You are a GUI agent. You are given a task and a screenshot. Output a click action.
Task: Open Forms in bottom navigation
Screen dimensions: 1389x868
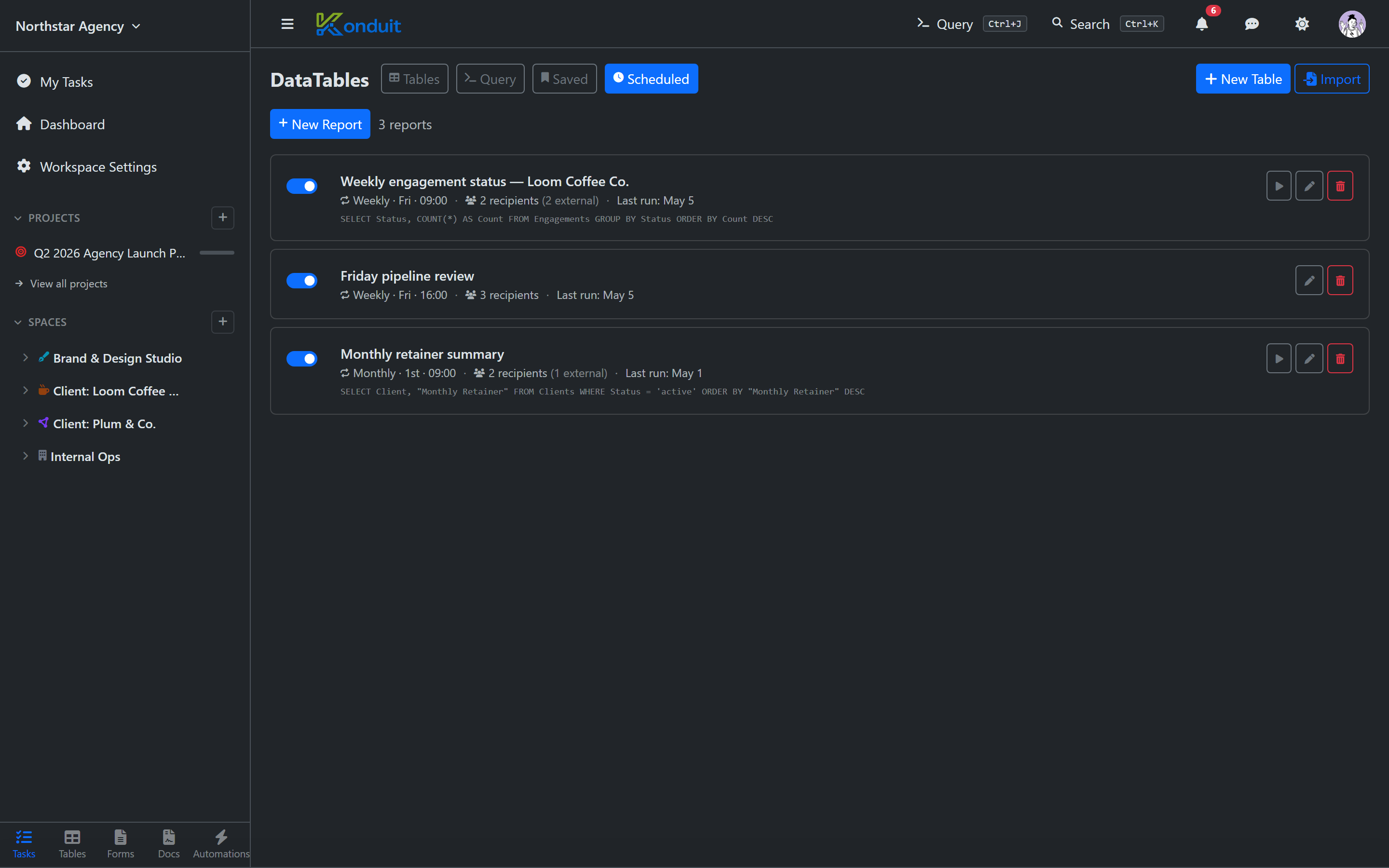pos(121,844)
